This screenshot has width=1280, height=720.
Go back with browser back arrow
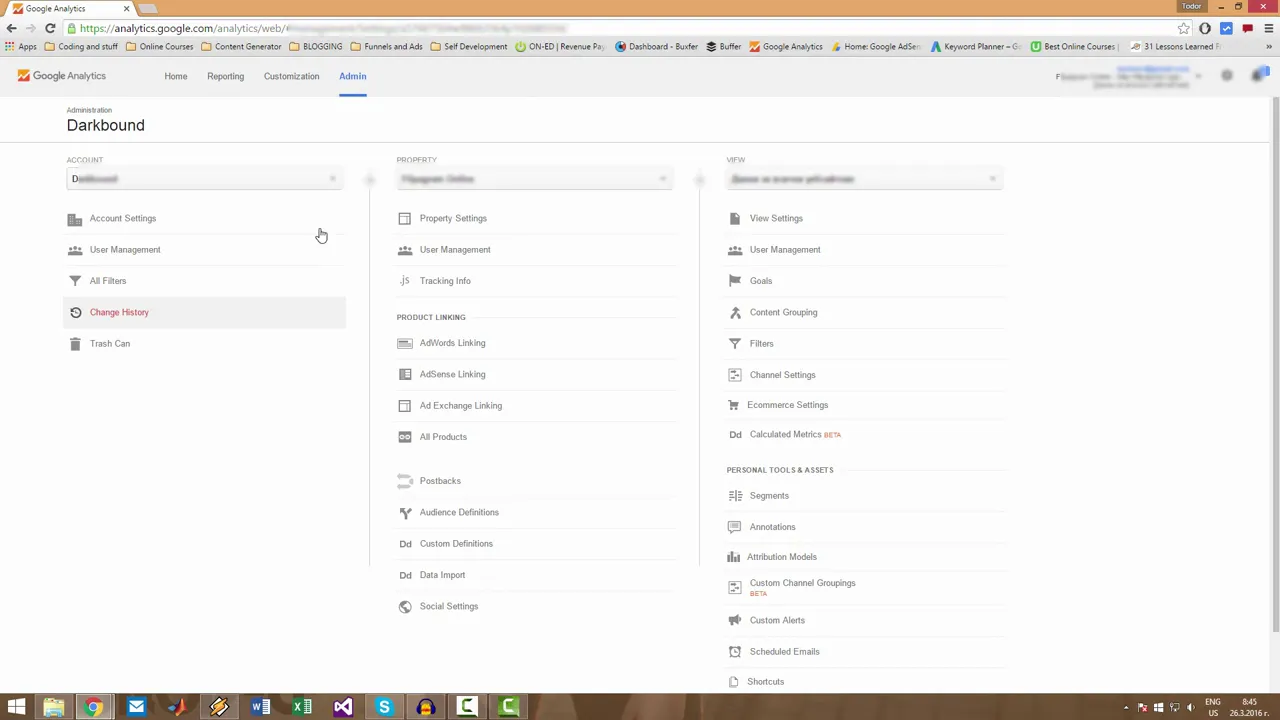tap(12, 28)
